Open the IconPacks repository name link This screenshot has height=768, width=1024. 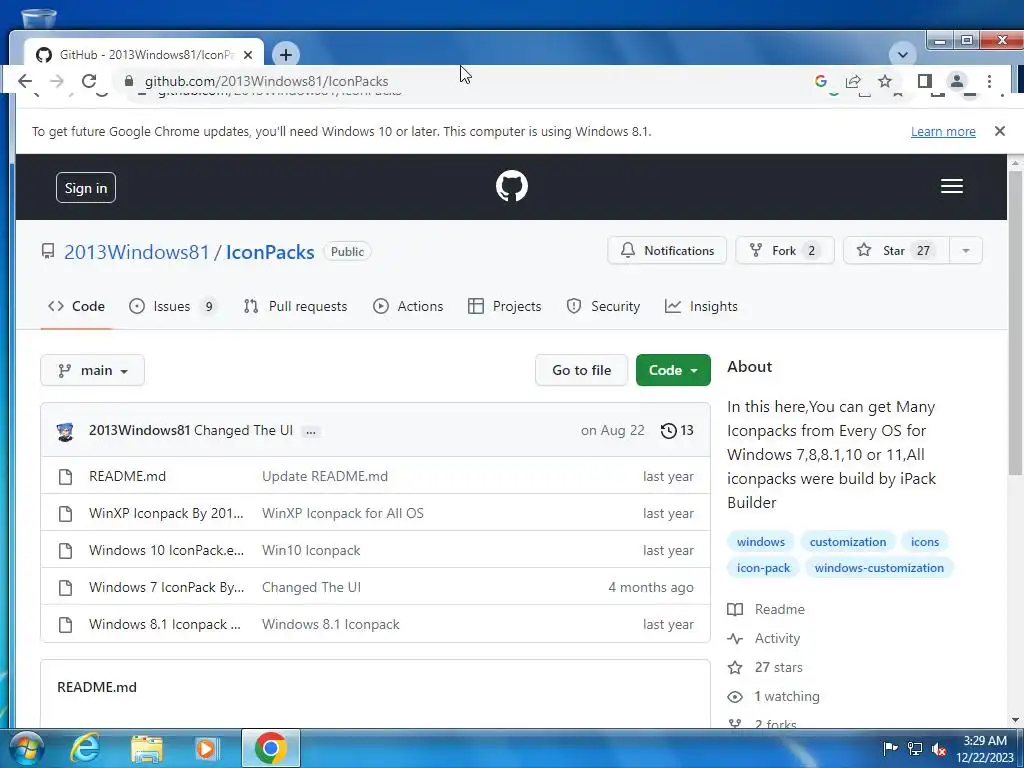click(270, 252)
